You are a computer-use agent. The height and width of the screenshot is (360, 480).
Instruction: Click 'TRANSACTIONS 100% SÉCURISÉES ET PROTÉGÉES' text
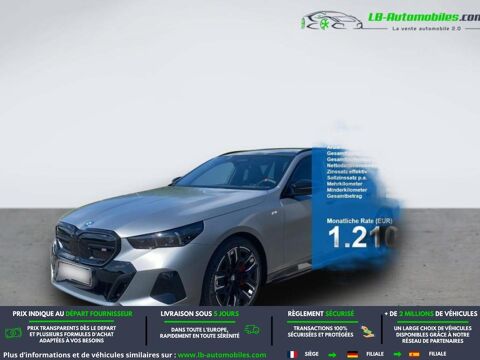coord(320,331)
